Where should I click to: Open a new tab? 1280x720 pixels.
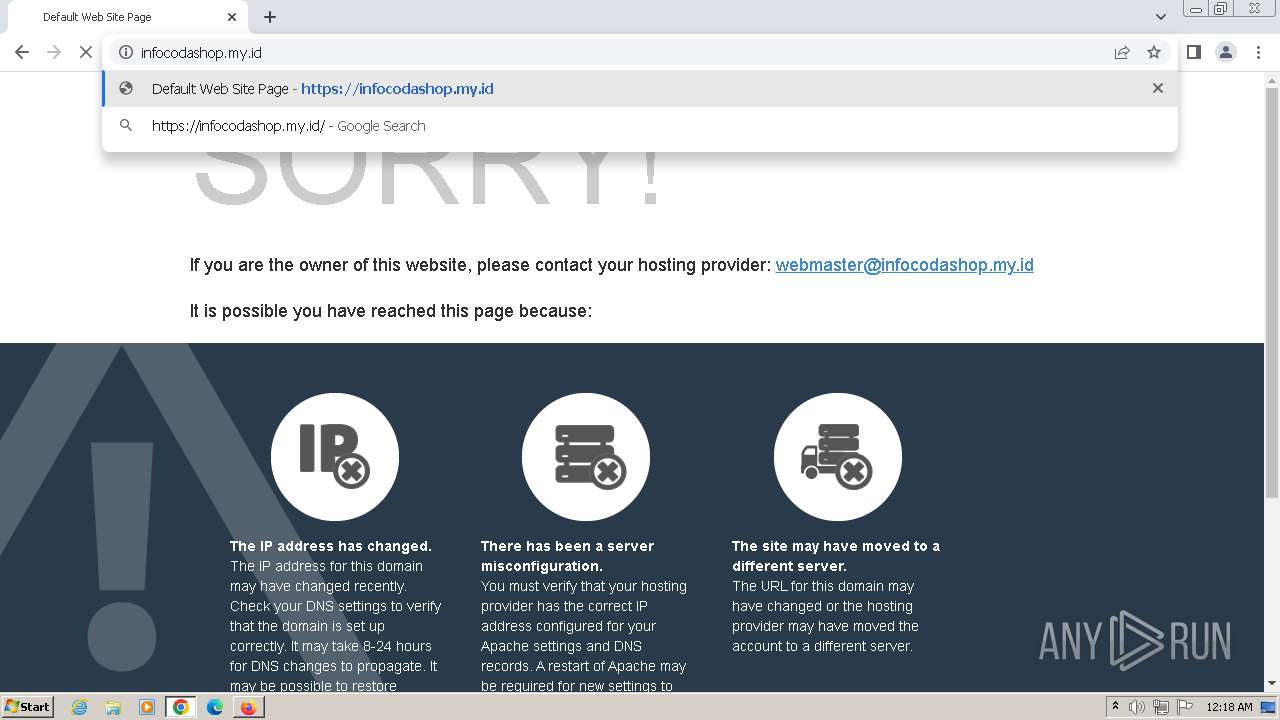(x=270, y=17)
